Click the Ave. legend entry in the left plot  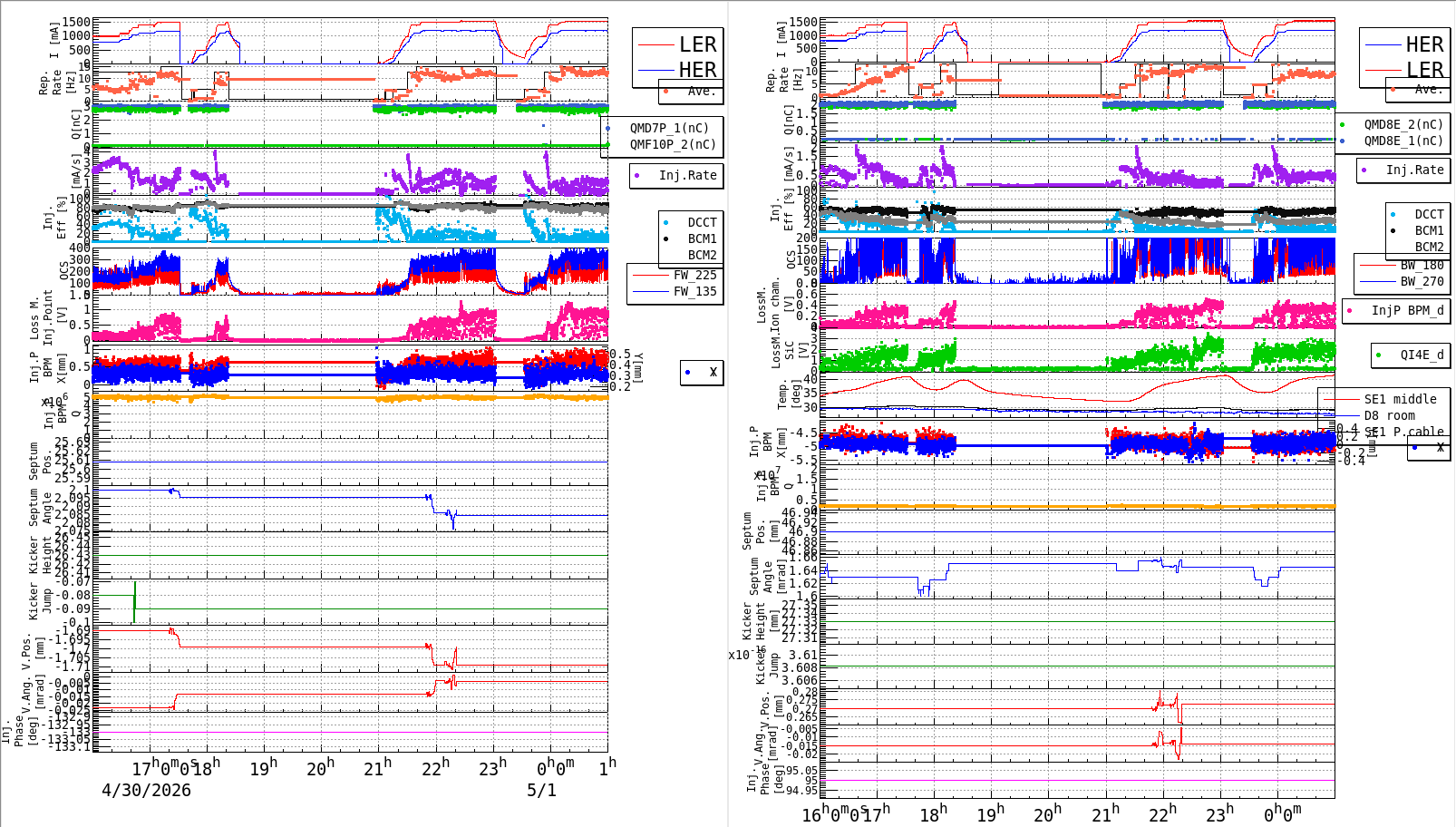pyautogui.click(x=701, y=91)
